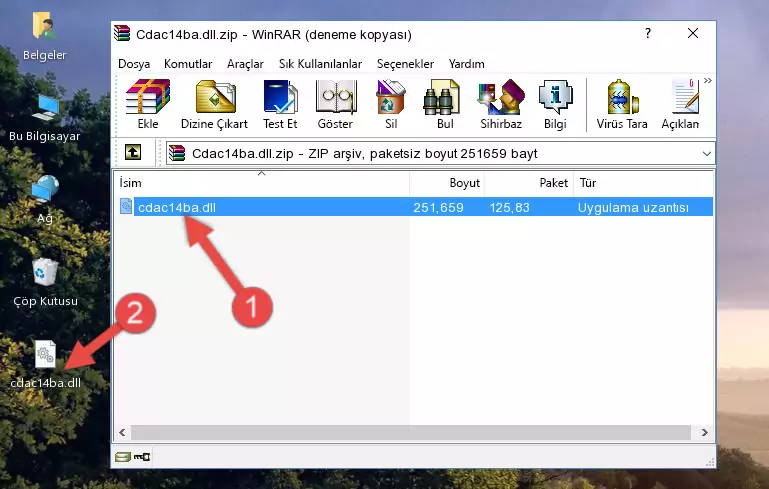This screenshot has height=489, width=769.
Task: Click the WinRAR help question mark
Action: tap(648, 34)
